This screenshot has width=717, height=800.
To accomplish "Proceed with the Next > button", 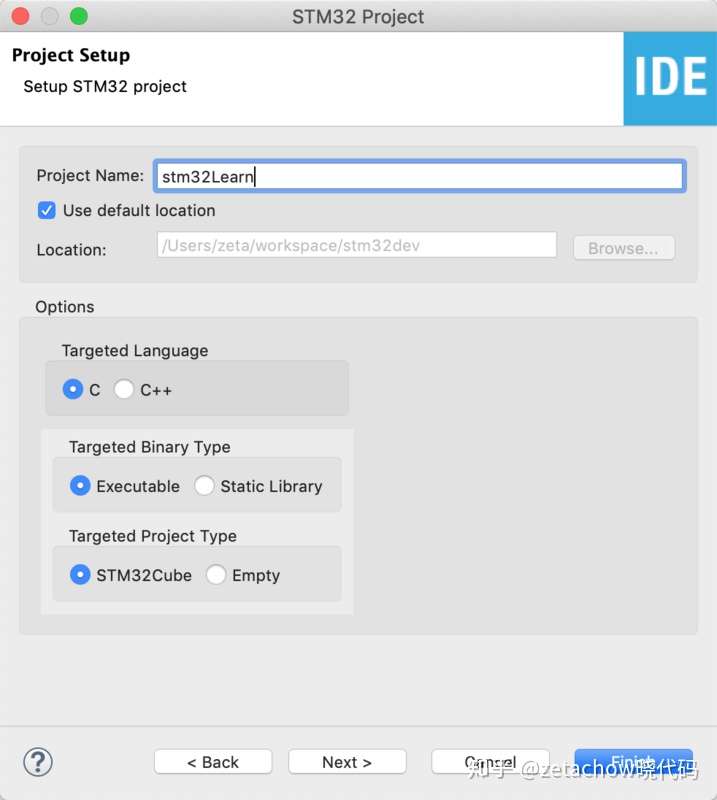I will tap(347, 762).
